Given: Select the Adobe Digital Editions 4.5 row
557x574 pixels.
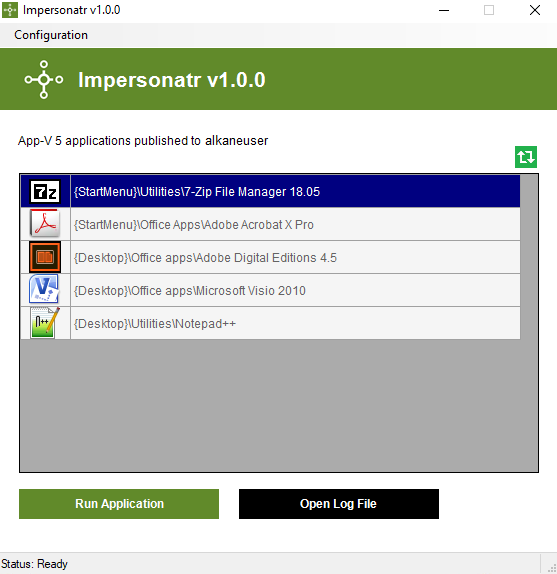Looking at the screenshot, I should (270, 257).
